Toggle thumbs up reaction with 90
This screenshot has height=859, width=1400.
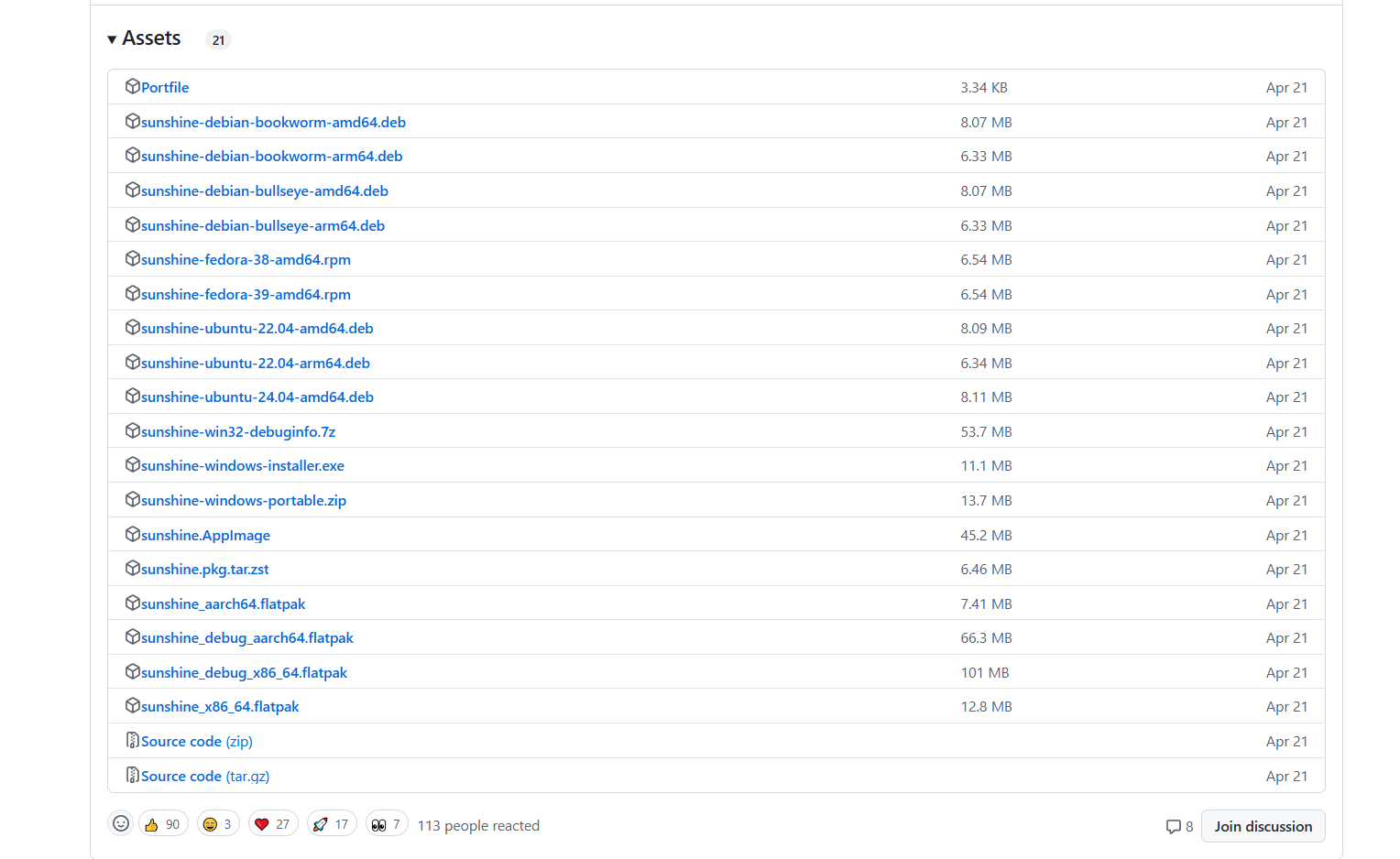163,823
